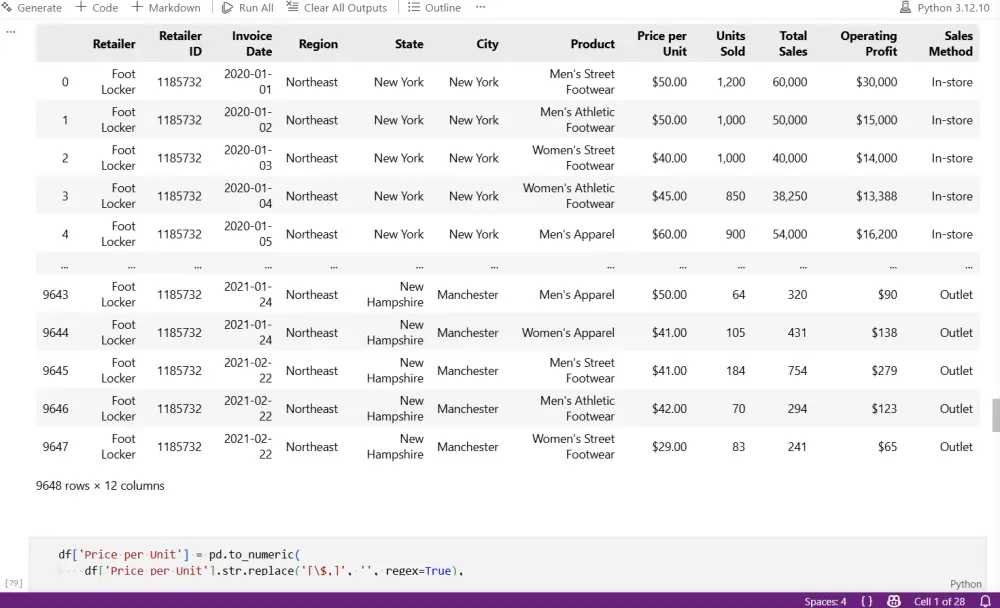This screenshot has width=1000, height=608.
Task: Click the $30,000 operating profit cell
Action: click(x=876, y=82)
